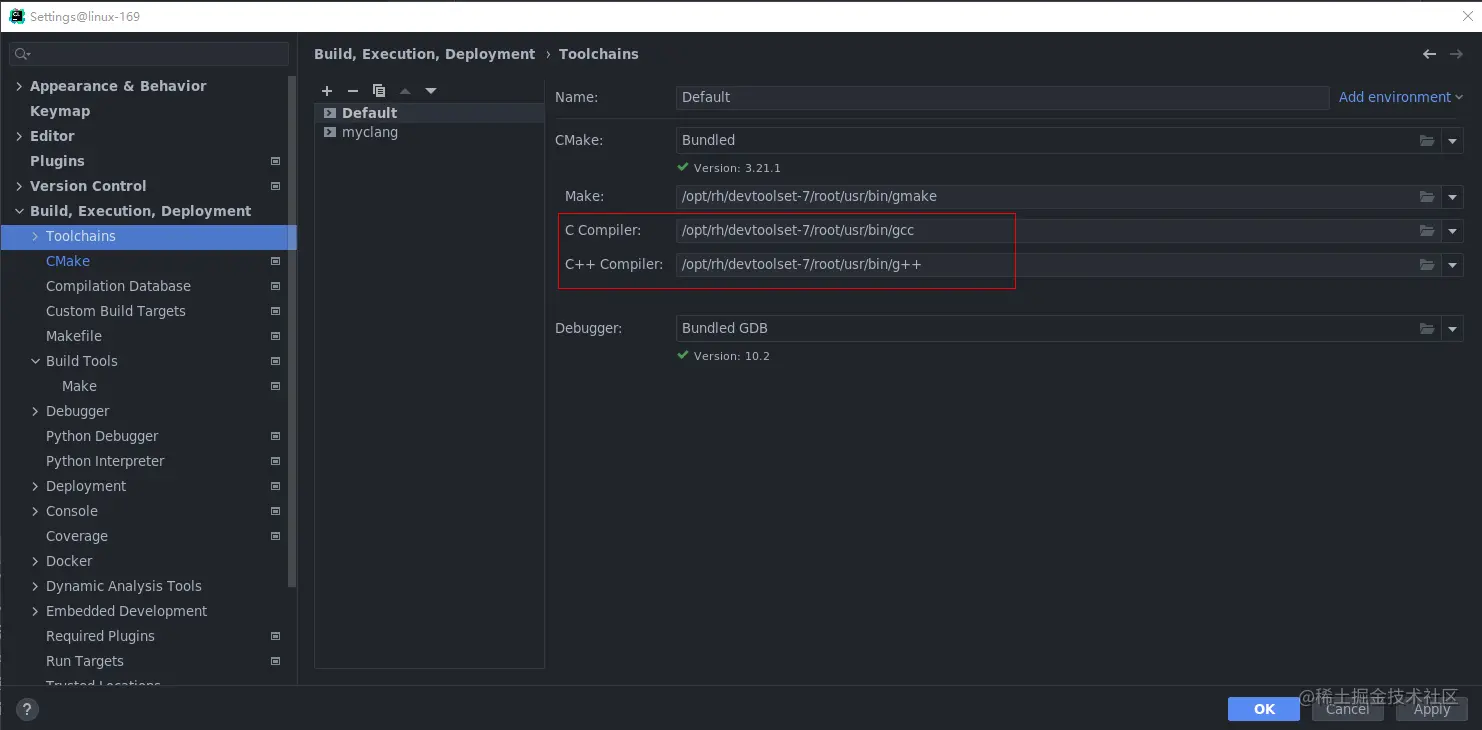Browse for Make executable folder icon
1482x730 pixels.
(x=1427, y=197)
